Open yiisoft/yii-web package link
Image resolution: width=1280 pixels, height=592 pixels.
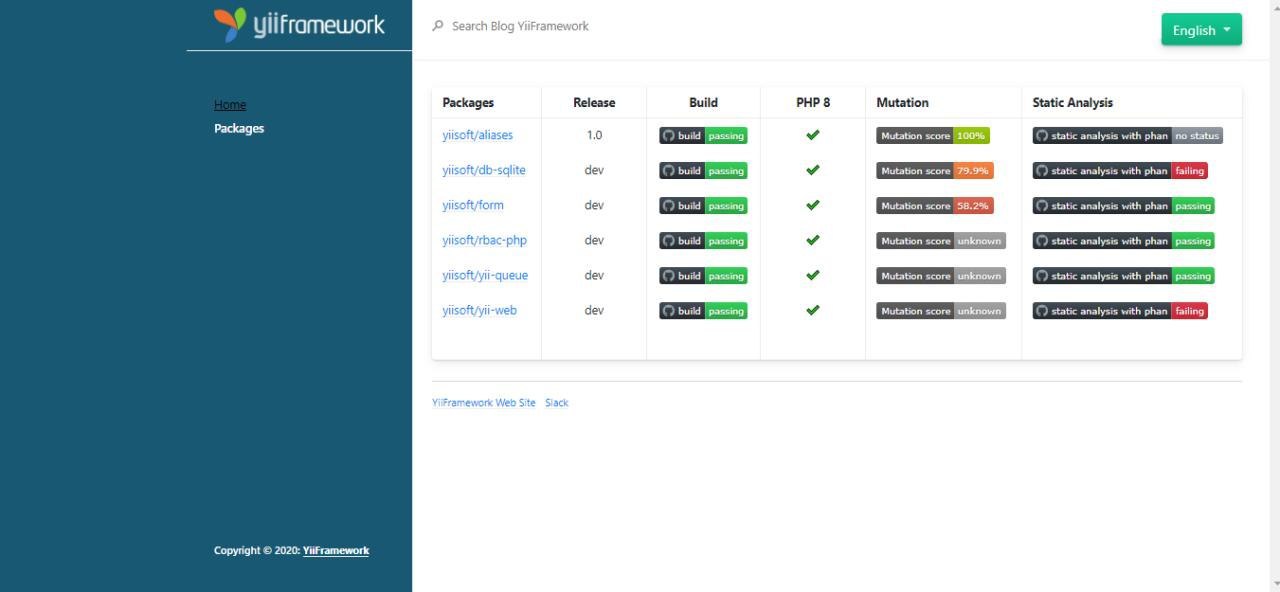[x=480, y=310]
